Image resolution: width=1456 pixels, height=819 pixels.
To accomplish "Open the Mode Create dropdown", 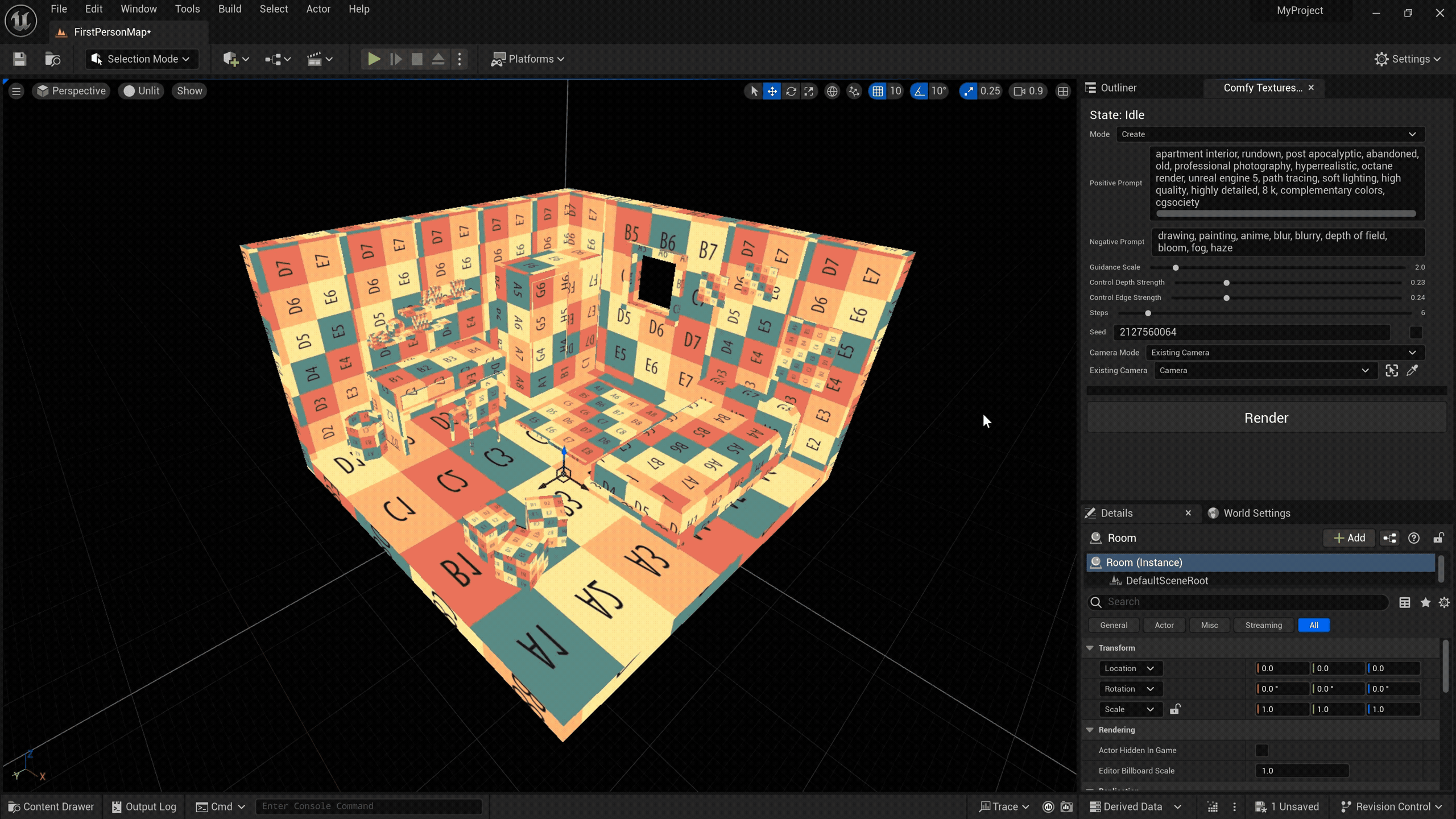I will [1270, 134].
